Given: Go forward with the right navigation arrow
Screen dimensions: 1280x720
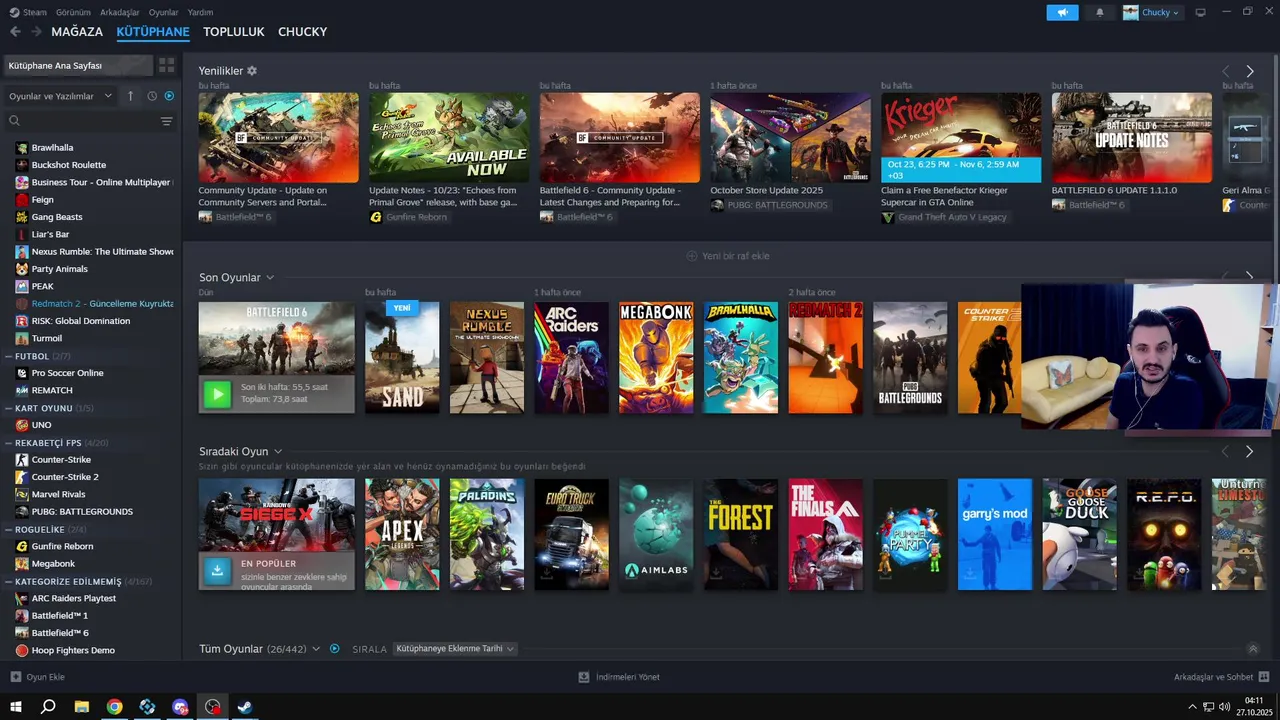Looking at the screenshot, I should 36,32.
